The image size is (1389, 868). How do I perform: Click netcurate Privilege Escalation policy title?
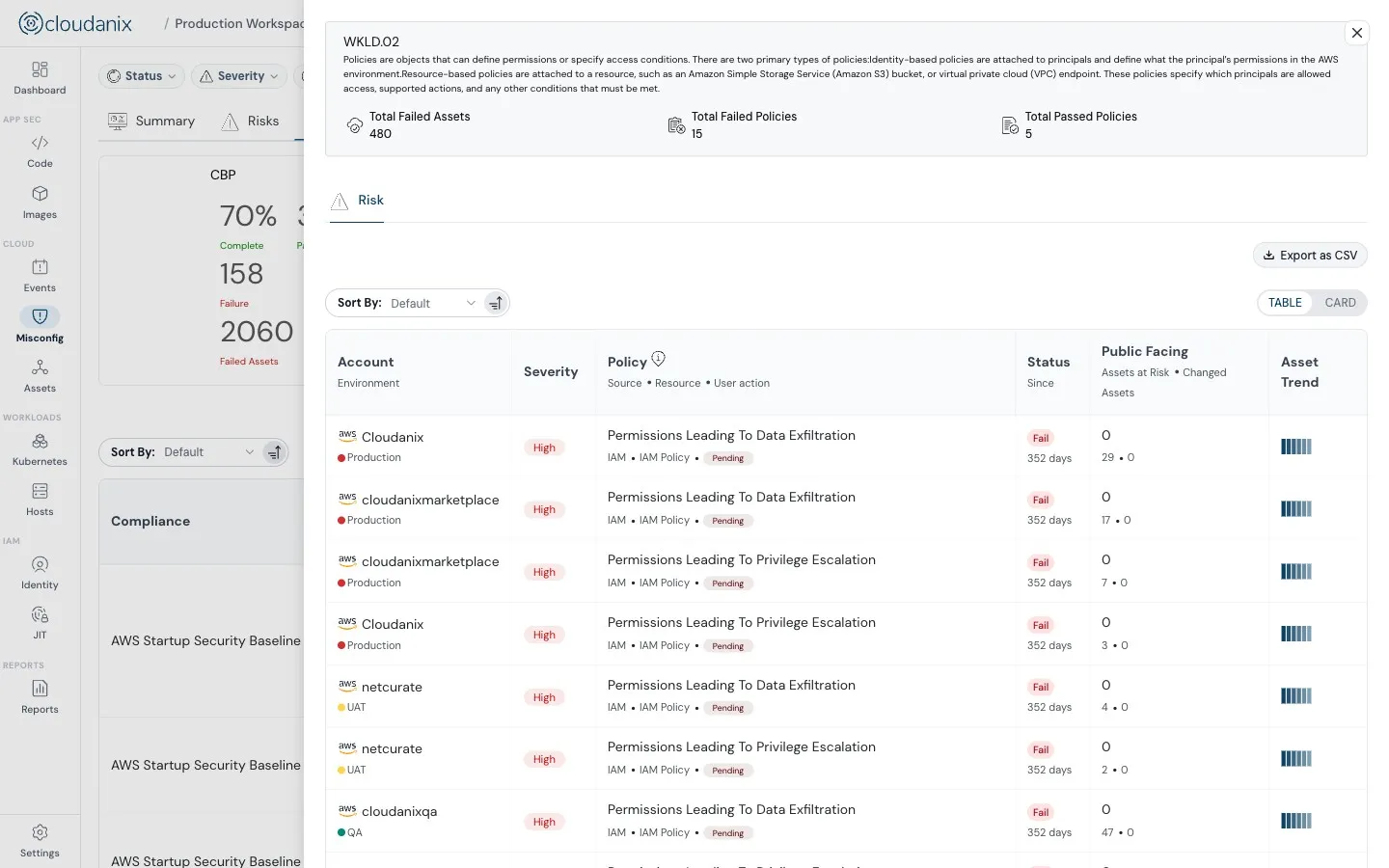[742, 747]
